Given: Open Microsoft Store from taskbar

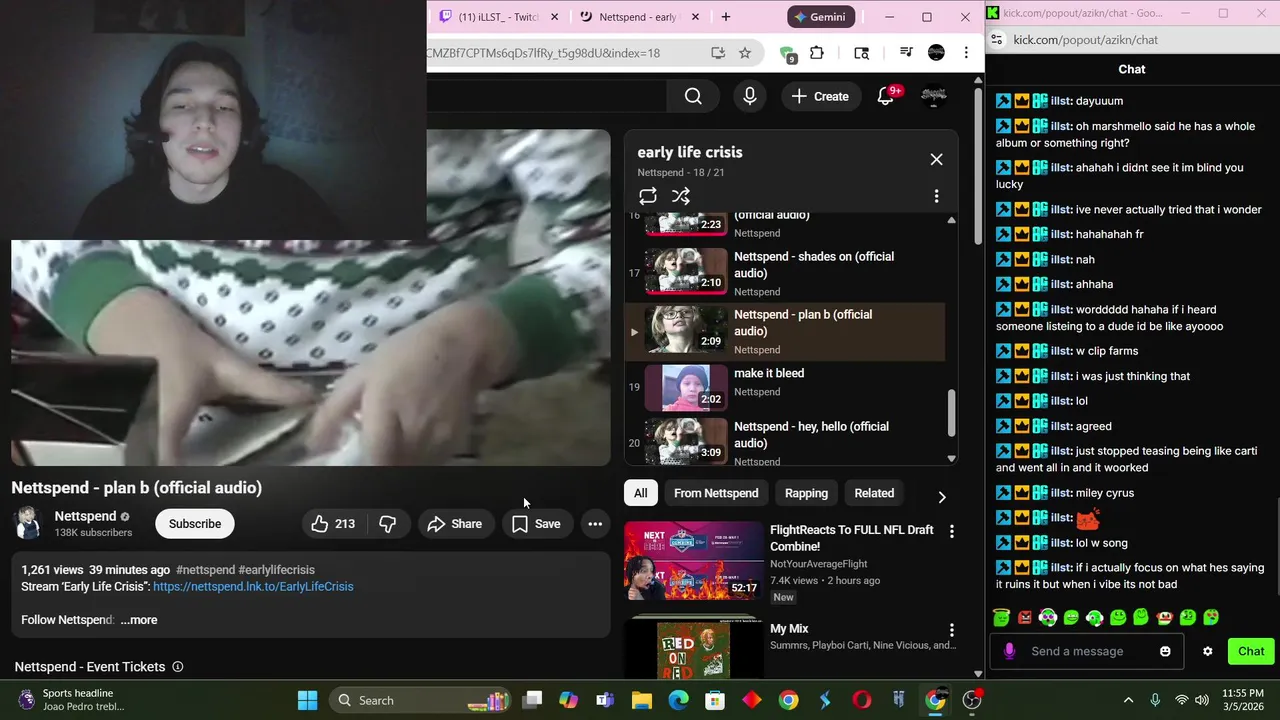Looking at the screenshot, I should click(715, 700).
